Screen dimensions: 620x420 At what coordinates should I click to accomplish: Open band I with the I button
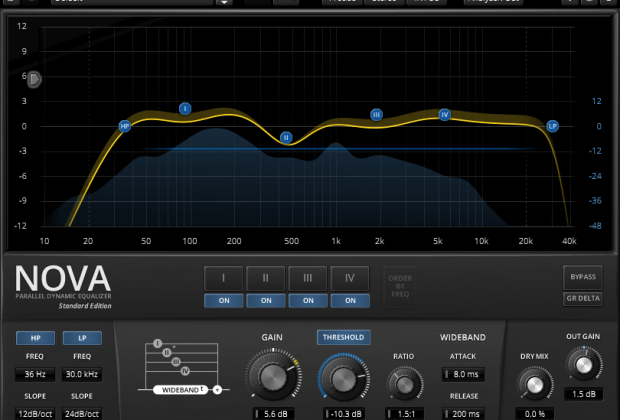pyautogui.click(x=223, y=278)
